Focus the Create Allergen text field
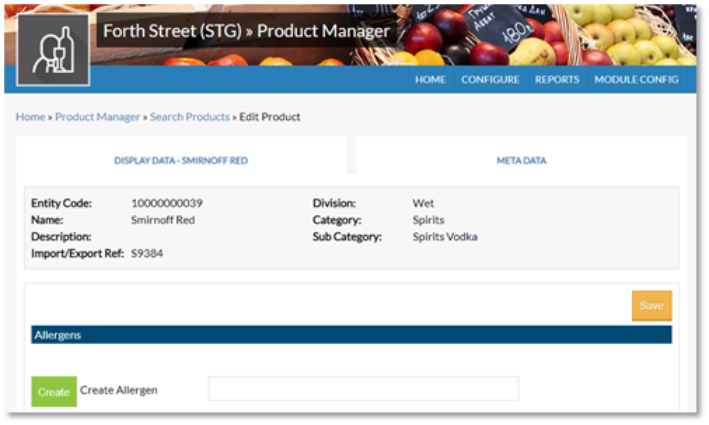Viewport: 709px width, 425px height. point(363,389)
